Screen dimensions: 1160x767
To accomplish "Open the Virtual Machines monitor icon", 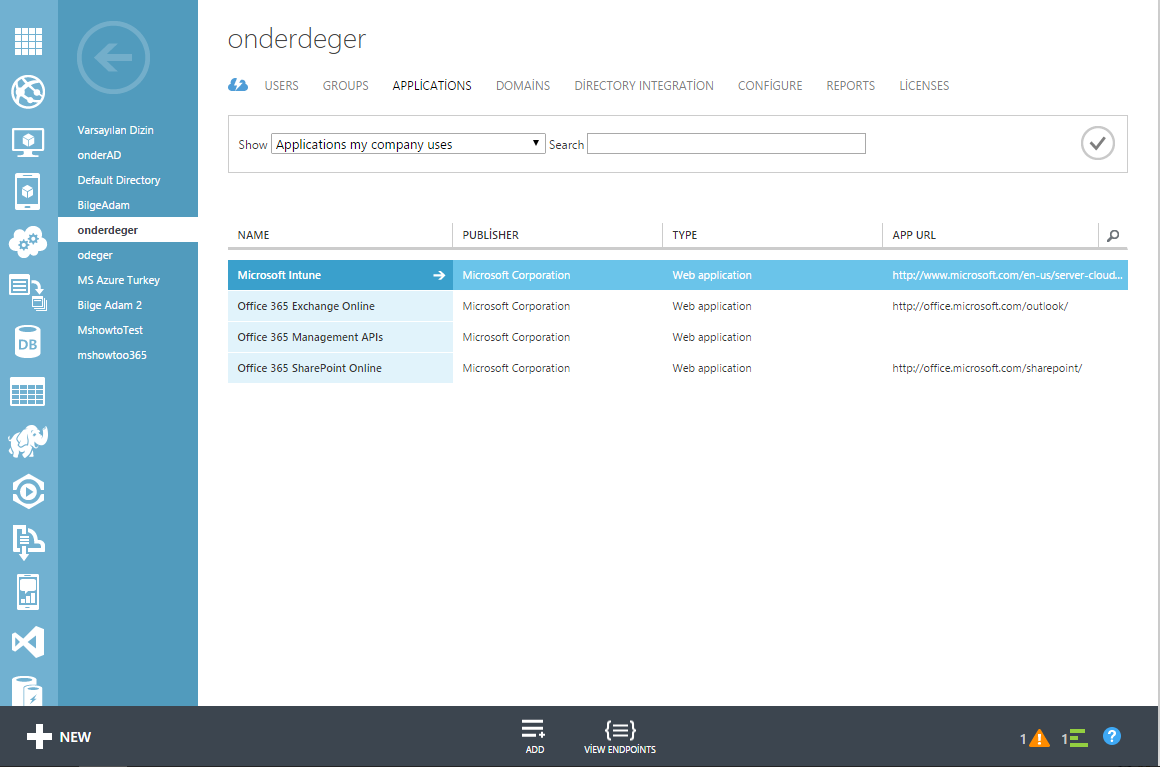I will (28, 142).
